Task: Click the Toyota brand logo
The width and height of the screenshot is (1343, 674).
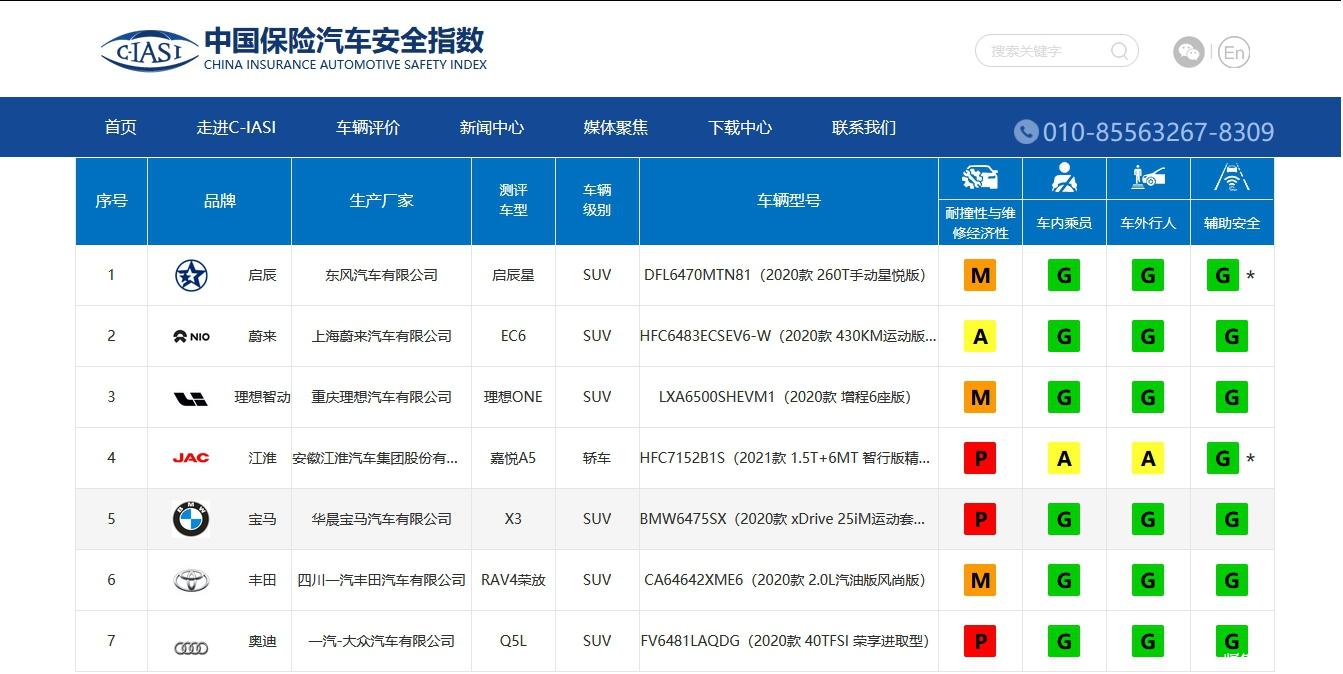Action: [191, 580]
